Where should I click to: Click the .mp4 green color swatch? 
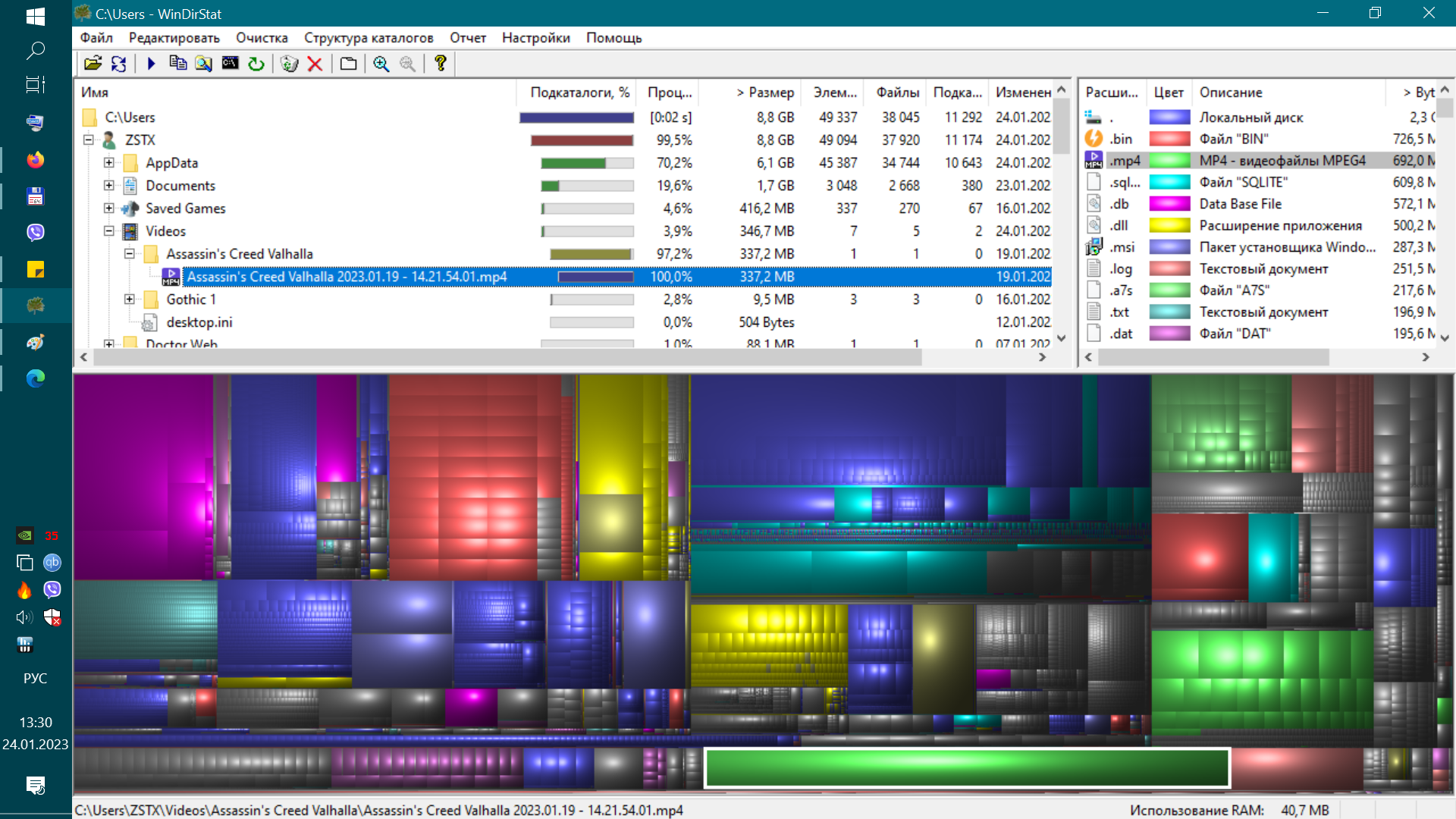coord(1169,161)
